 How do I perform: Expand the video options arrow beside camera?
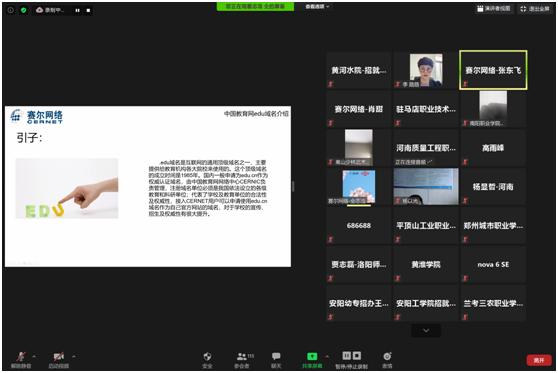click(74, 356)
